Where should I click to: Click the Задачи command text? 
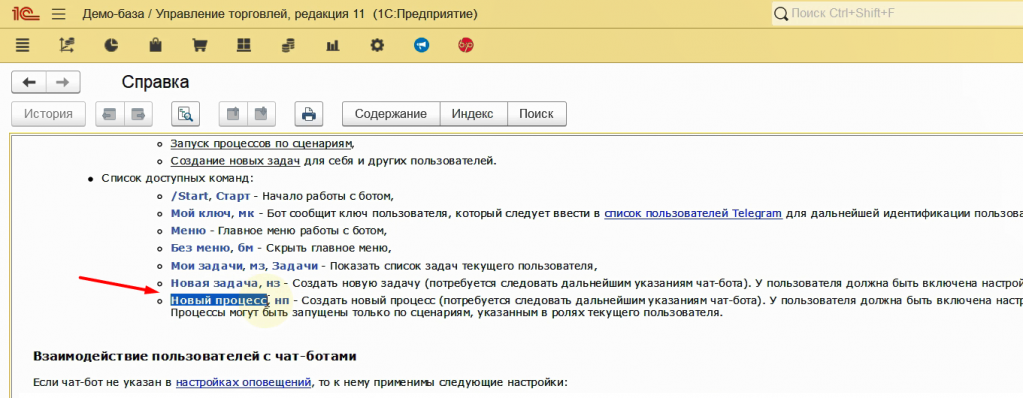[x=295, y=266]
